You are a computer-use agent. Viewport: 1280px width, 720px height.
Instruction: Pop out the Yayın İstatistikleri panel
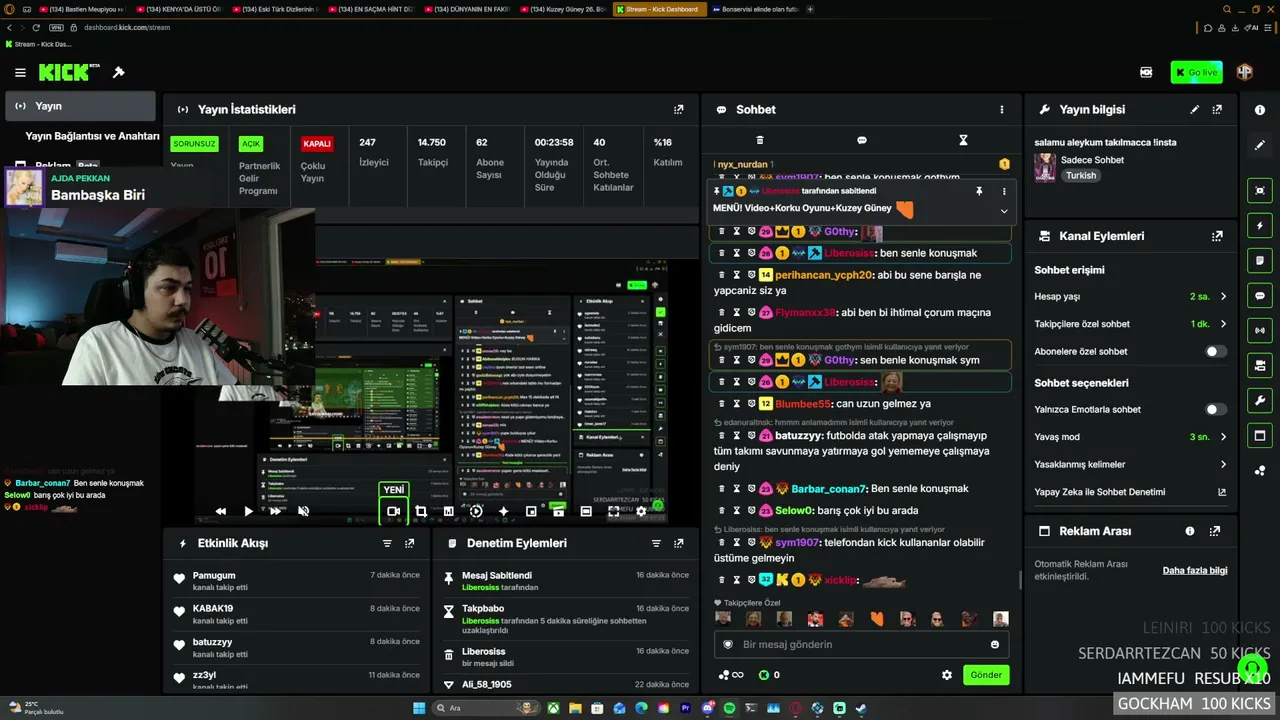[679, 109]
